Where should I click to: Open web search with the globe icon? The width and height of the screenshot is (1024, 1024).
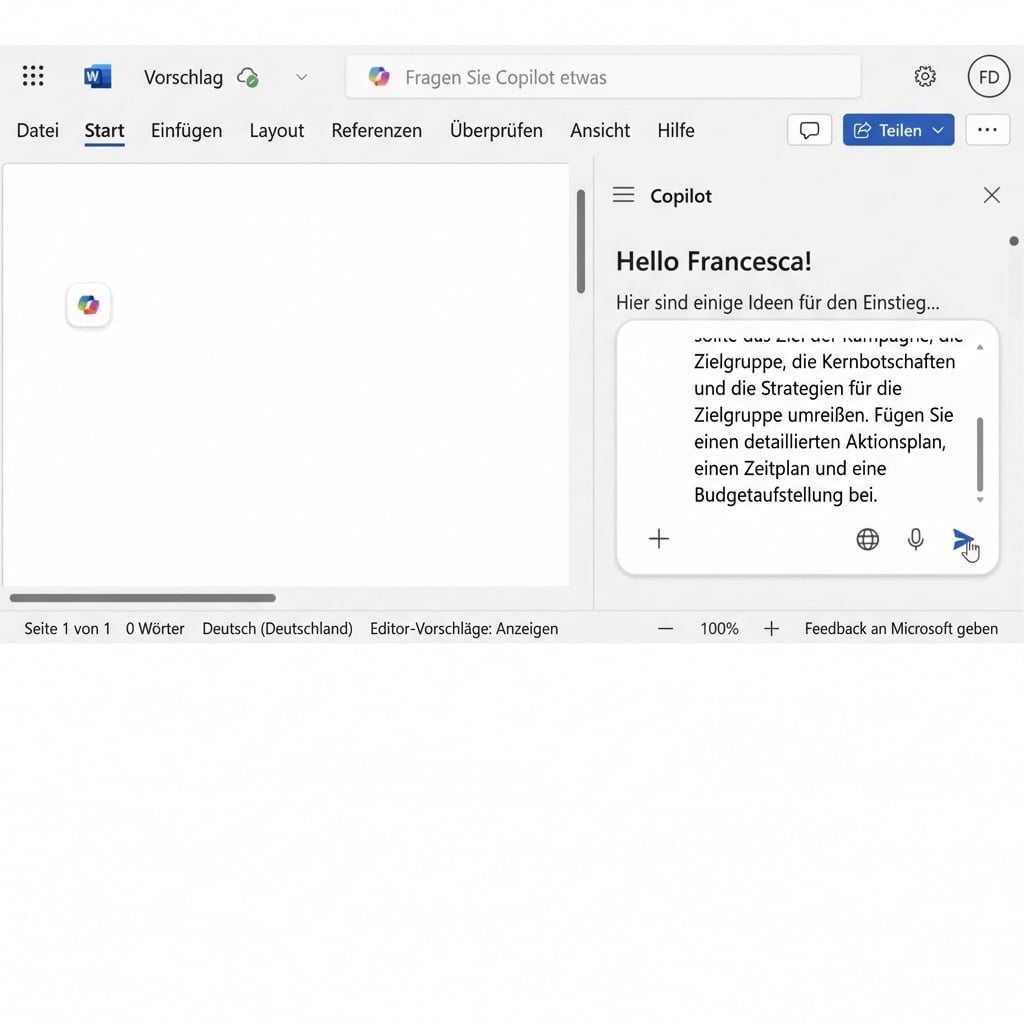click(867, 539)
